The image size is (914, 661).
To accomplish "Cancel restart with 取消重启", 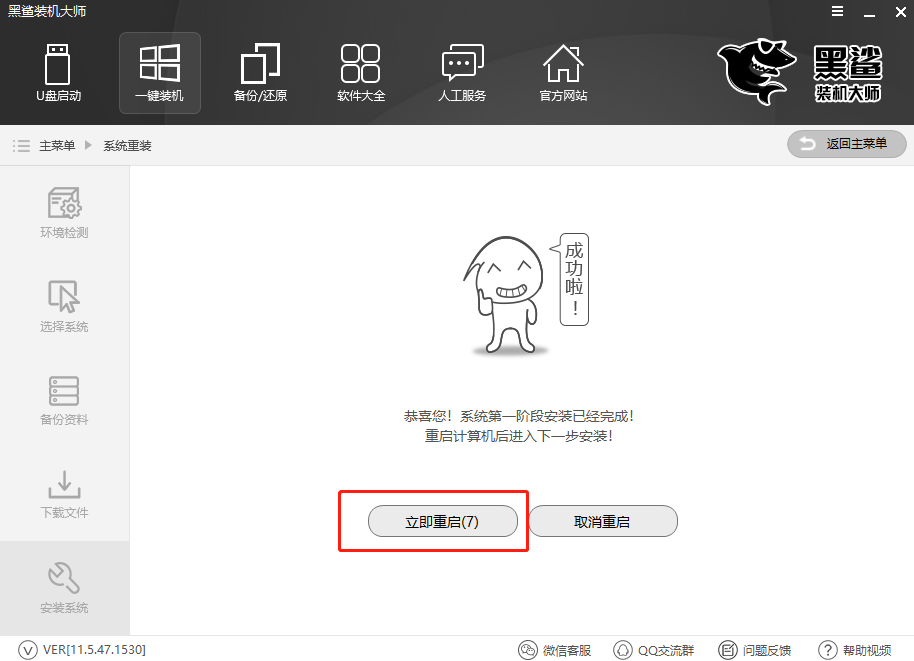I will 603,521.
